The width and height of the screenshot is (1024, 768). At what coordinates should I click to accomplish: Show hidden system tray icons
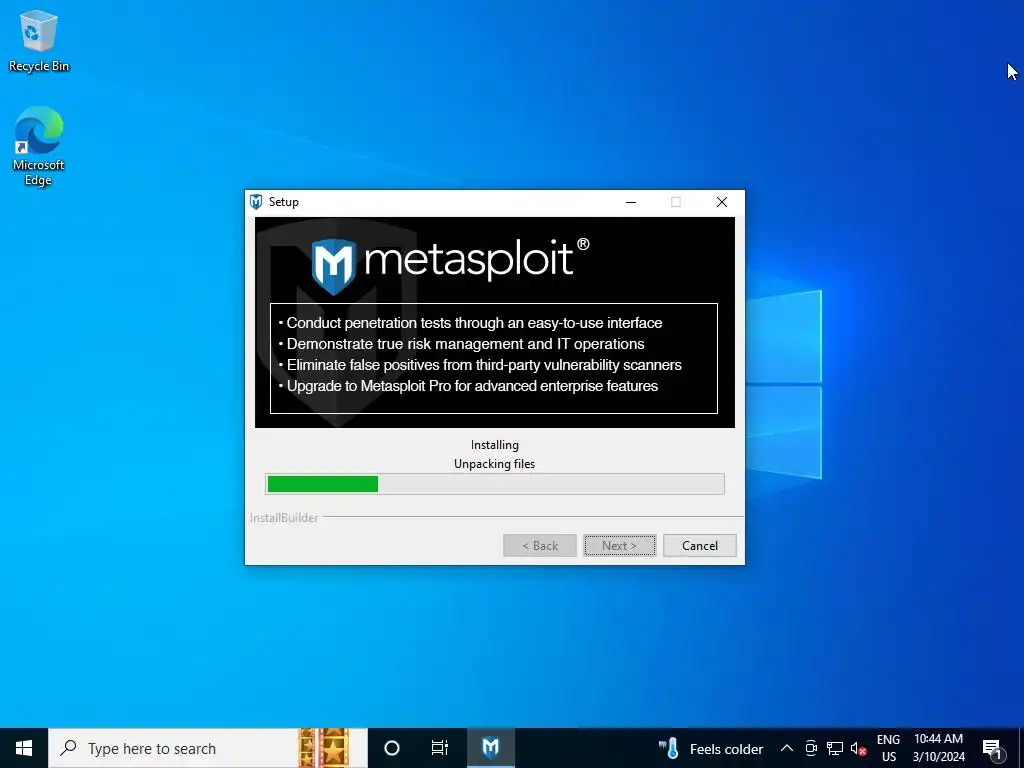click(x=787, y=748)
